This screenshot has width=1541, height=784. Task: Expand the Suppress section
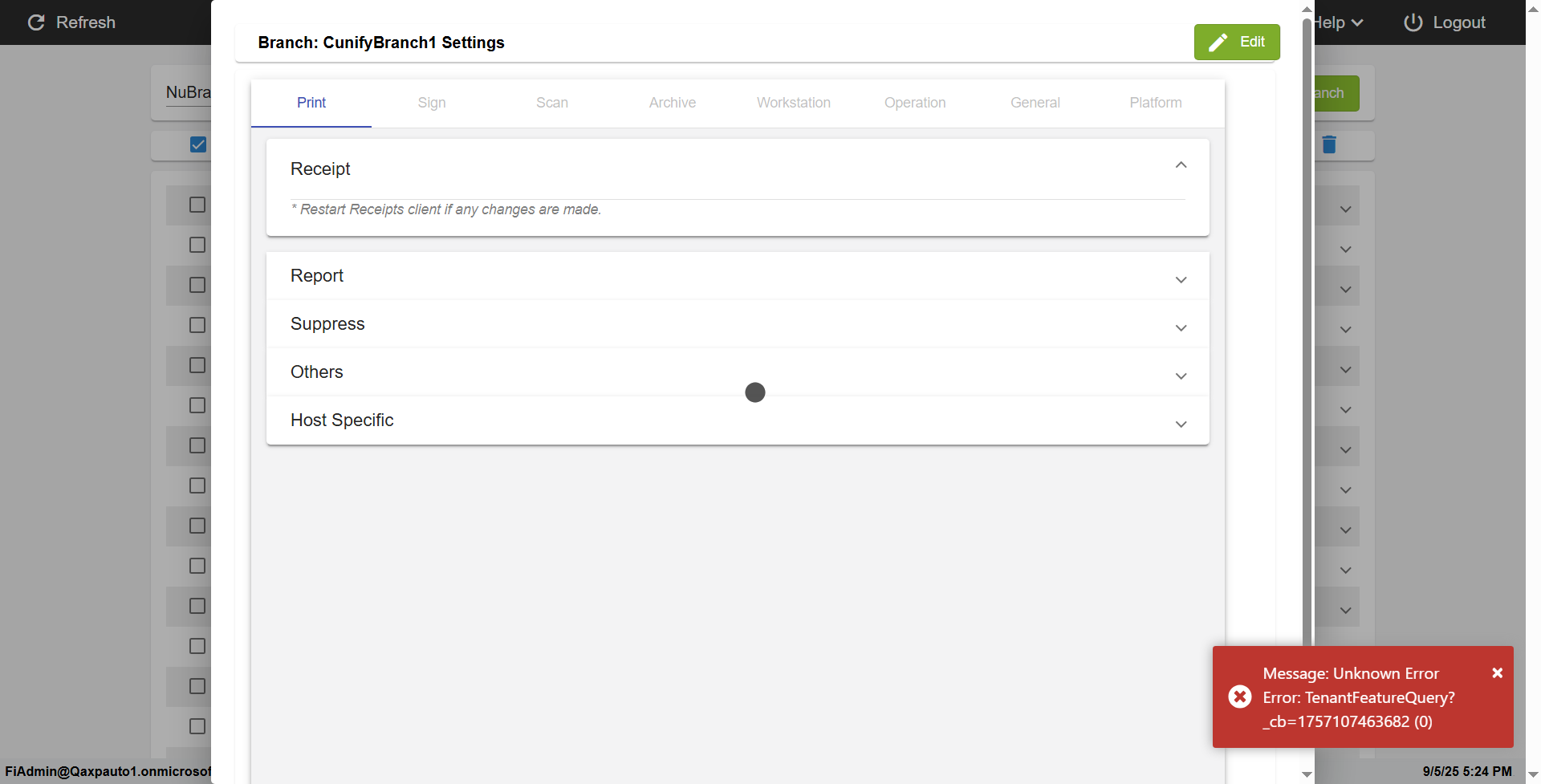tap(738, 324)
